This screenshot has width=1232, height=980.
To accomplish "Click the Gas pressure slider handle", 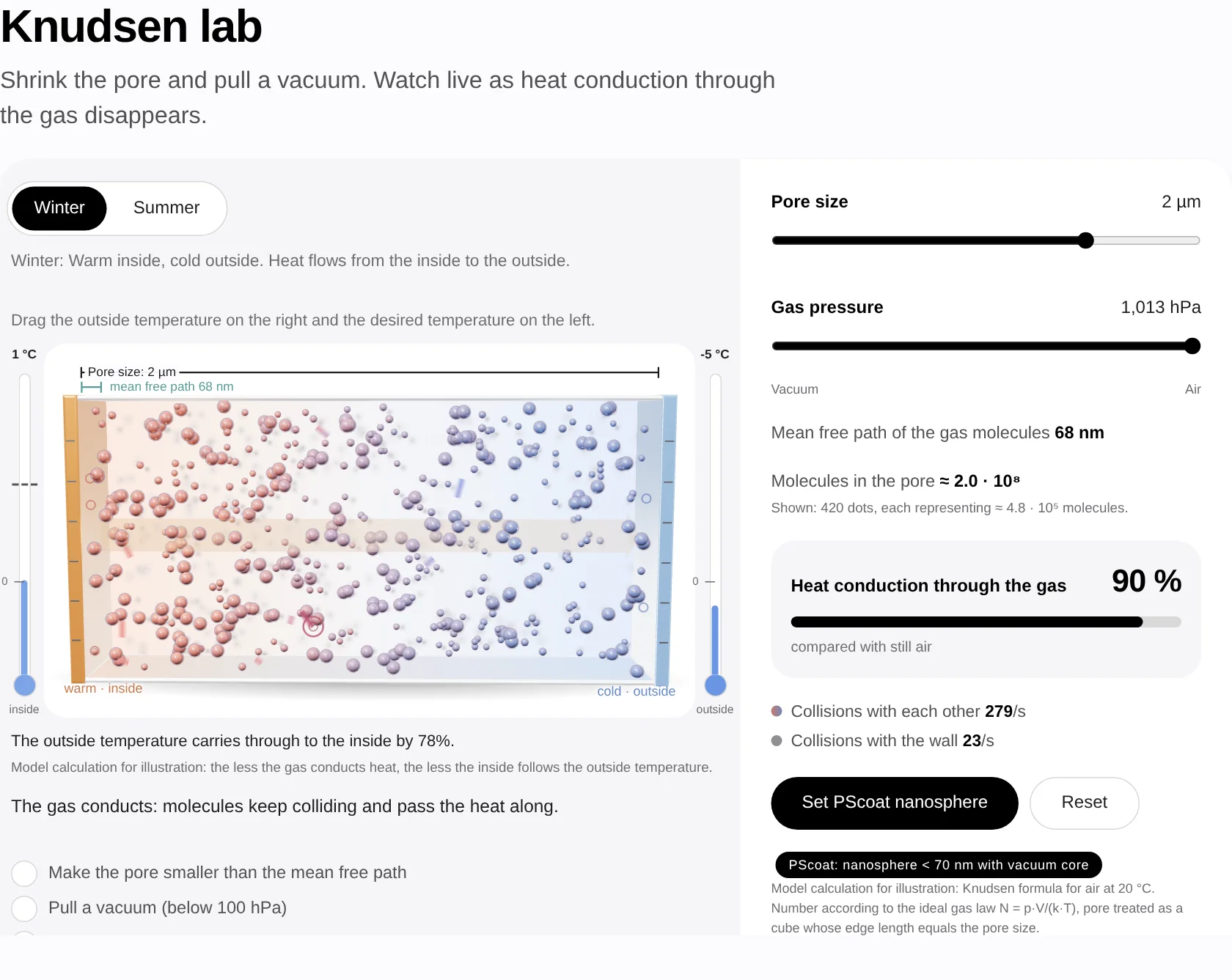I will click(x=1192, y=346).
